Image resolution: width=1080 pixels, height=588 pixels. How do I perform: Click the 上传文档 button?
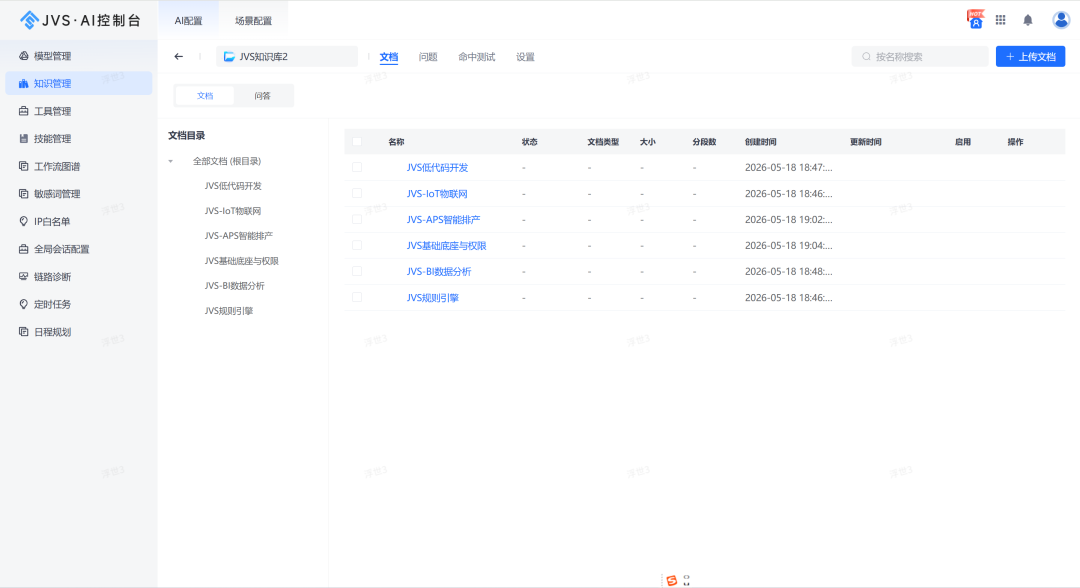1030,56
